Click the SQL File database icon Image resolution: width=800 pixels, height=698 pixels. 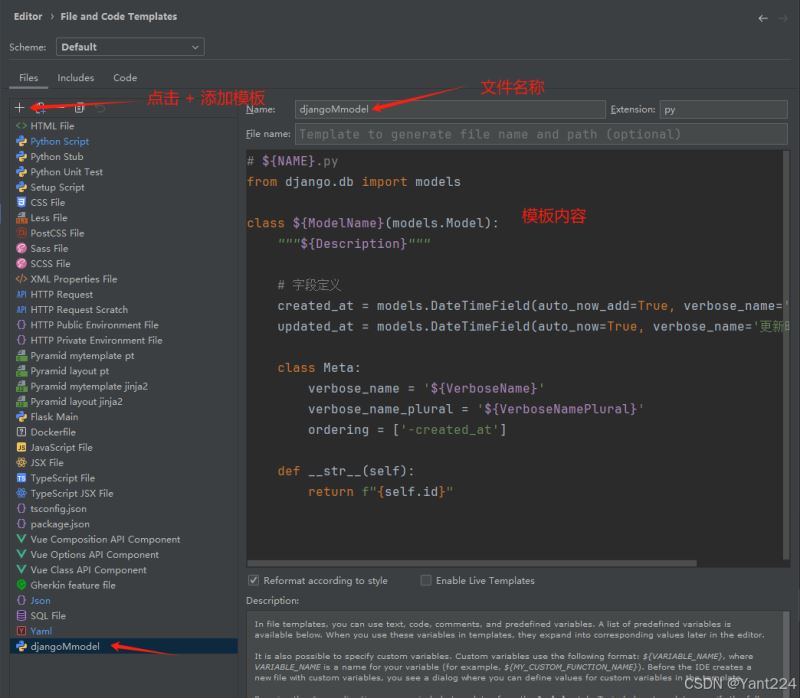21,616
